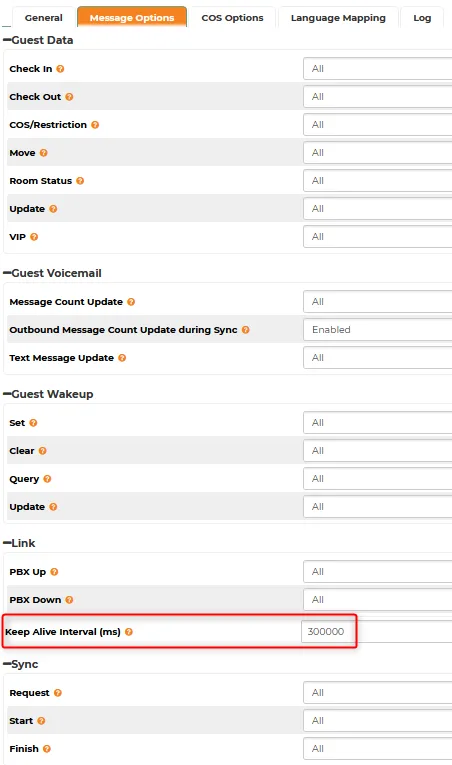Collapse the Link section
452x765 pixels.
(x=7, y=544)
